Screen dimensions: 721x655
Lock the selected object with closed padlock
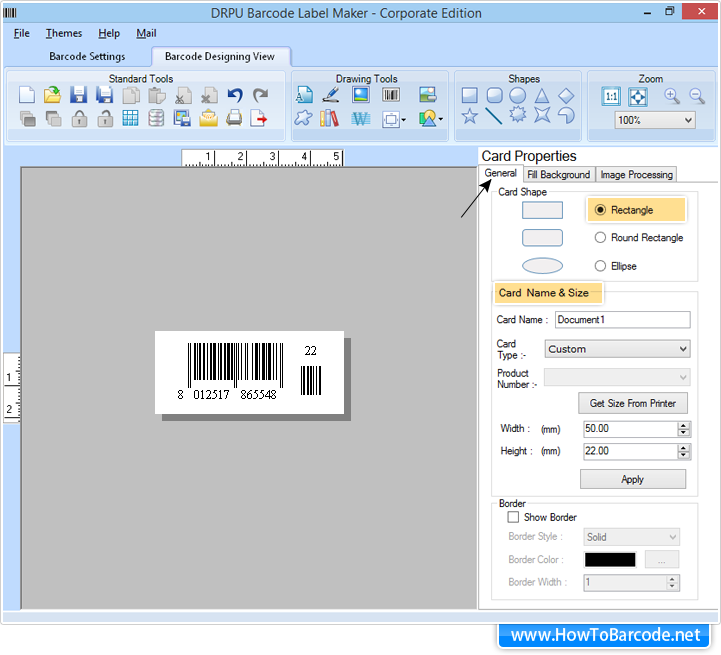click(x=80, y=119)
